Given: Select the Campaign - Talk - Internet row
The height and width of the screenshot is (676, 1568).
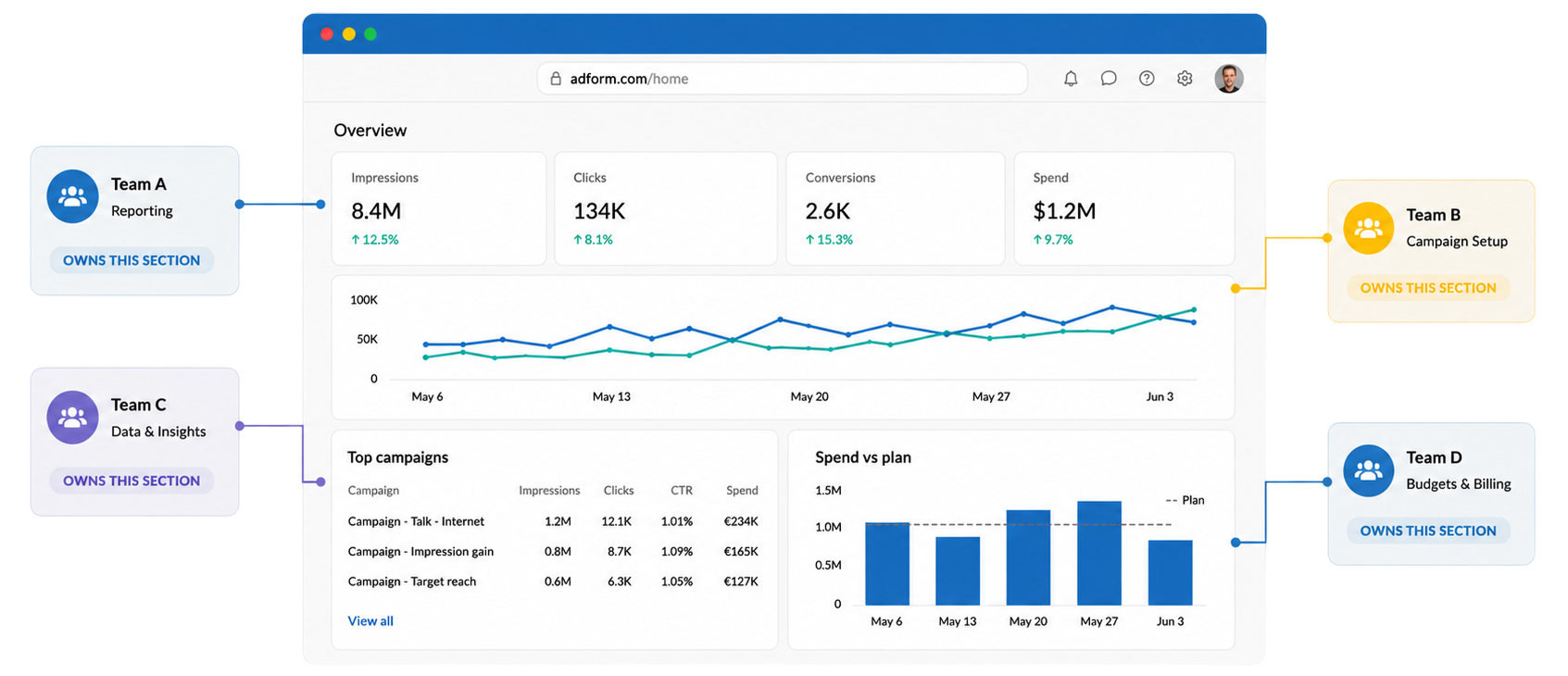Looking at the screenshot, I should pos(553,521).
